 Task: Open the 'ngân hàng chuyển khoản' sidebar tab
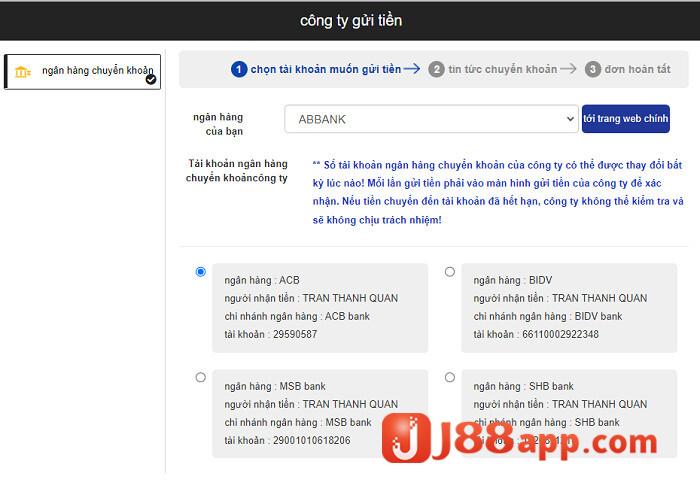pos(83,72)
